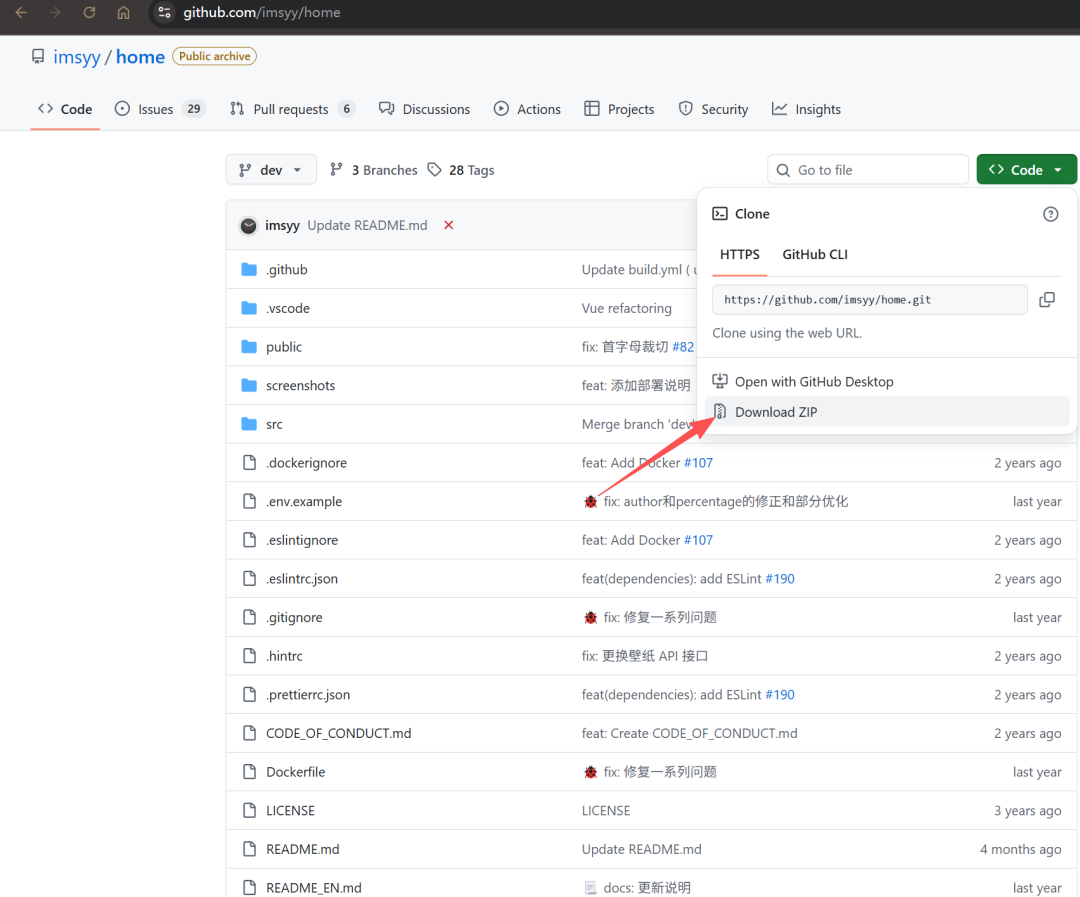Toggle the green Code dropdown button
This screenshot has height=897, width=1080.
[x=1026, y=169]
